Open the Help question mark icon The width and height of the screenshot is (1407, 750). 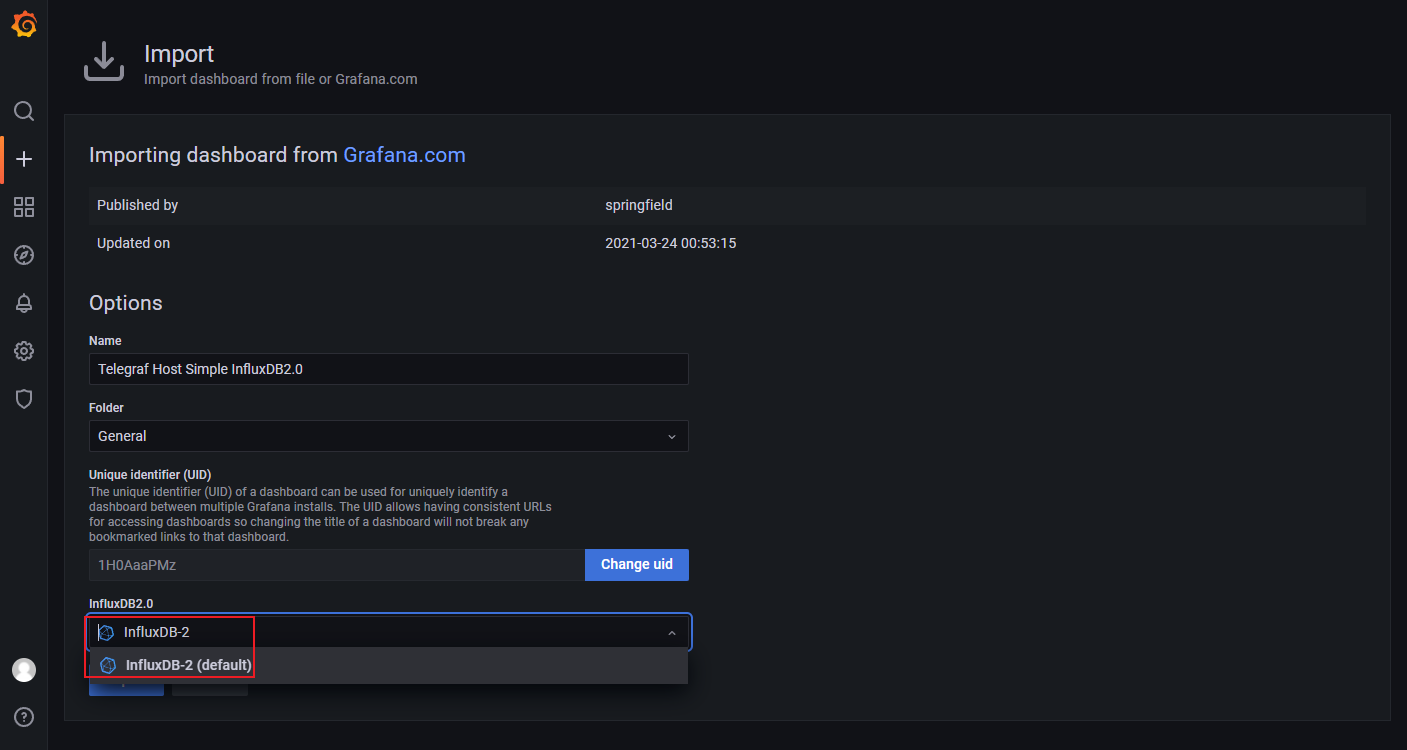pyautogui.click(x=24, y=717)
